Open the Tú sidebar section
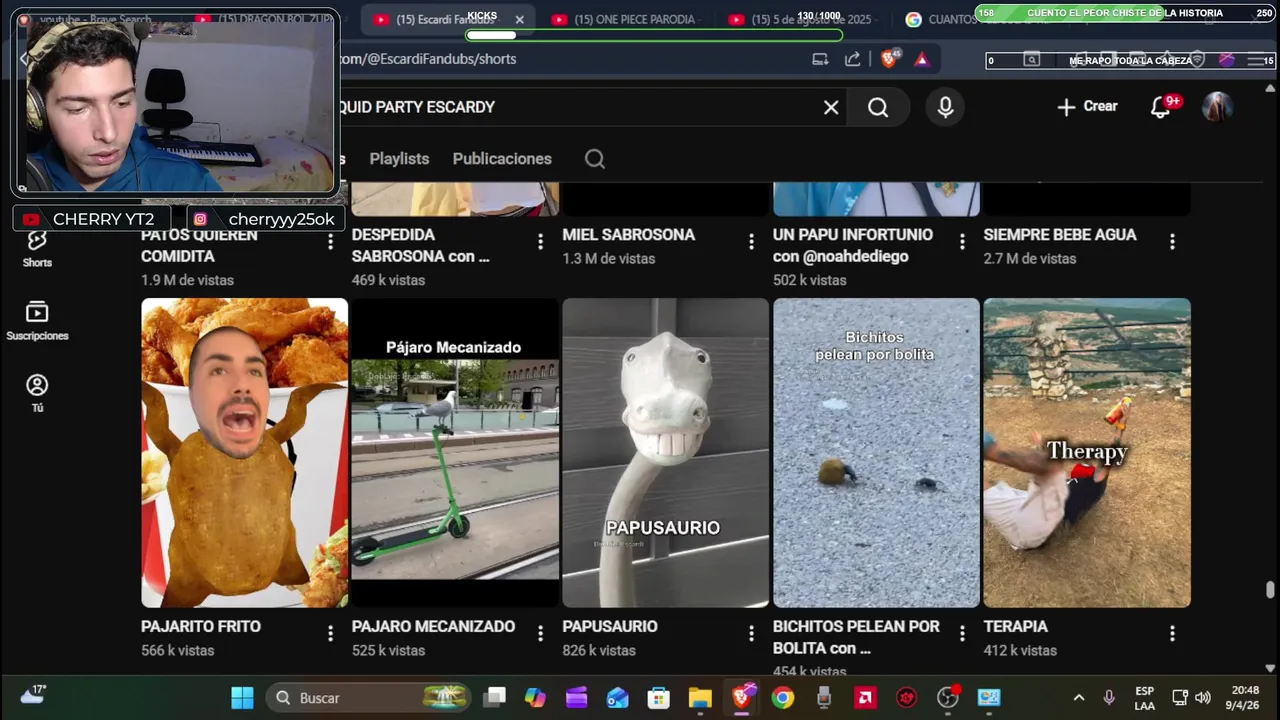The image size is (1280, 720). coord(37,393)
